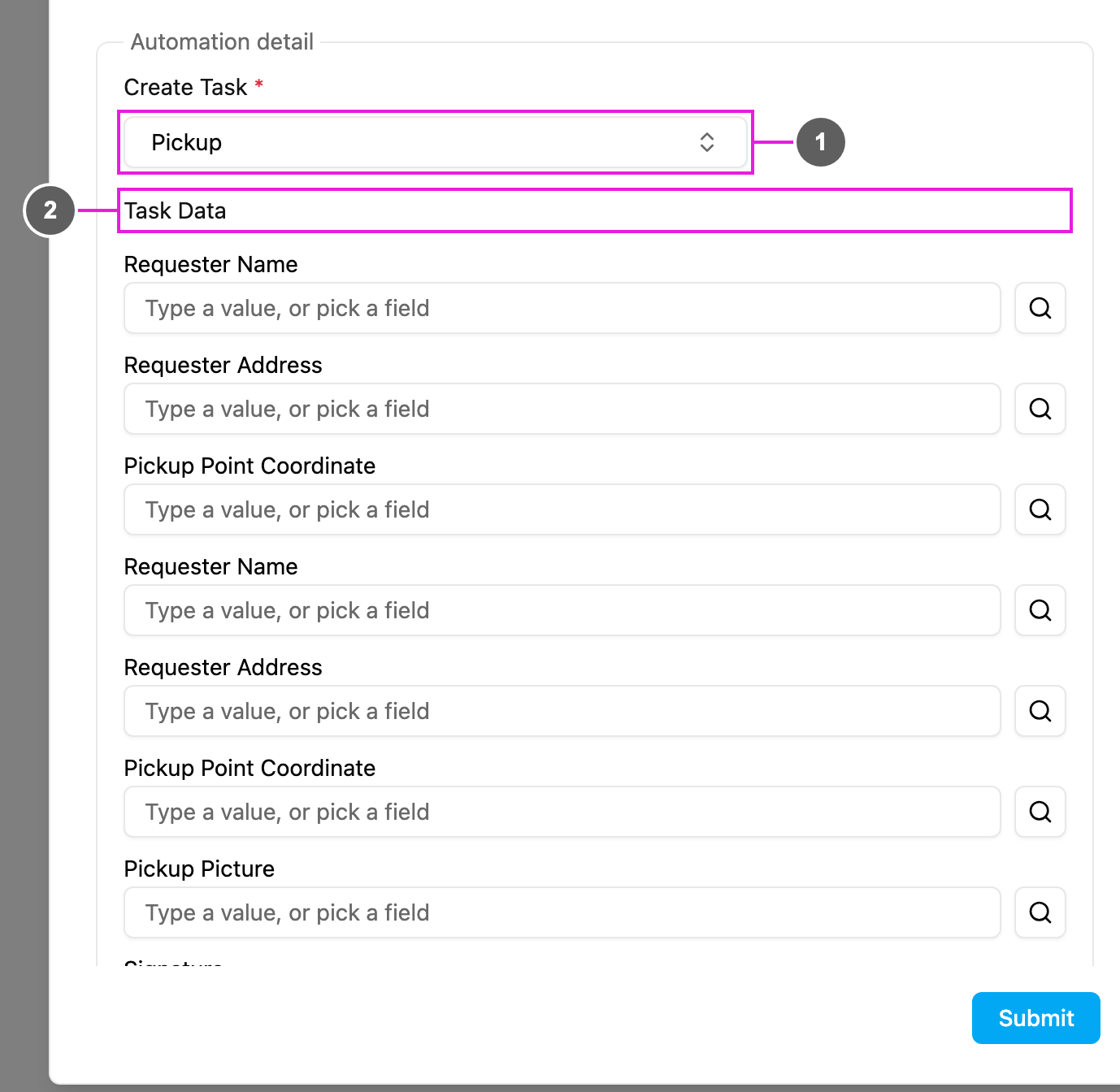The width and height of the screenshot is (1120, 1092).
Task: Focus the second Requester Name input field
Action: click(562, 610)
